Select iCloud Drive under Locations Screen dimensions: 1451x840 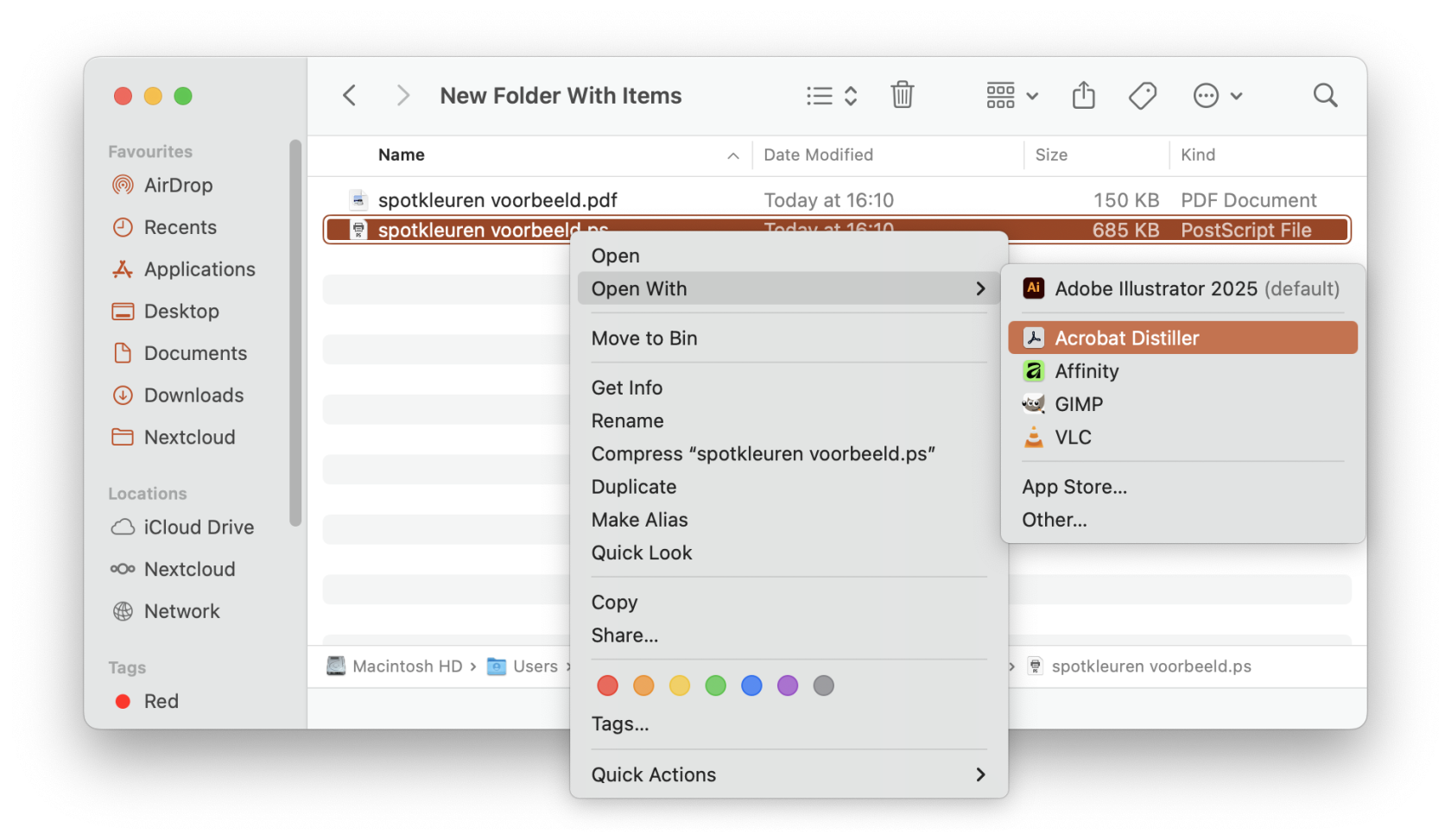point(182,527)
